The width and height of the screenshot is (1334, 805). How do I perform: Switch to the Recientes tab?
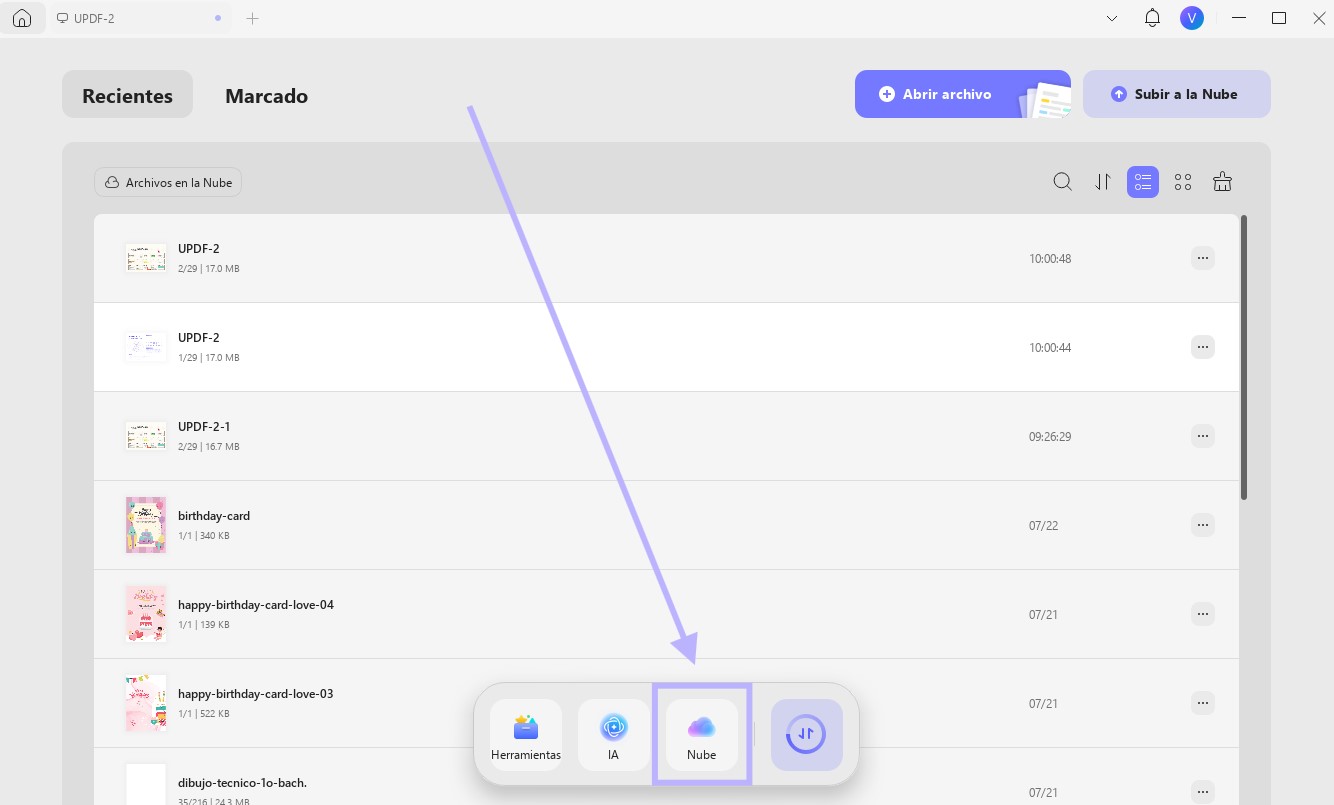[x=127, y=96]
